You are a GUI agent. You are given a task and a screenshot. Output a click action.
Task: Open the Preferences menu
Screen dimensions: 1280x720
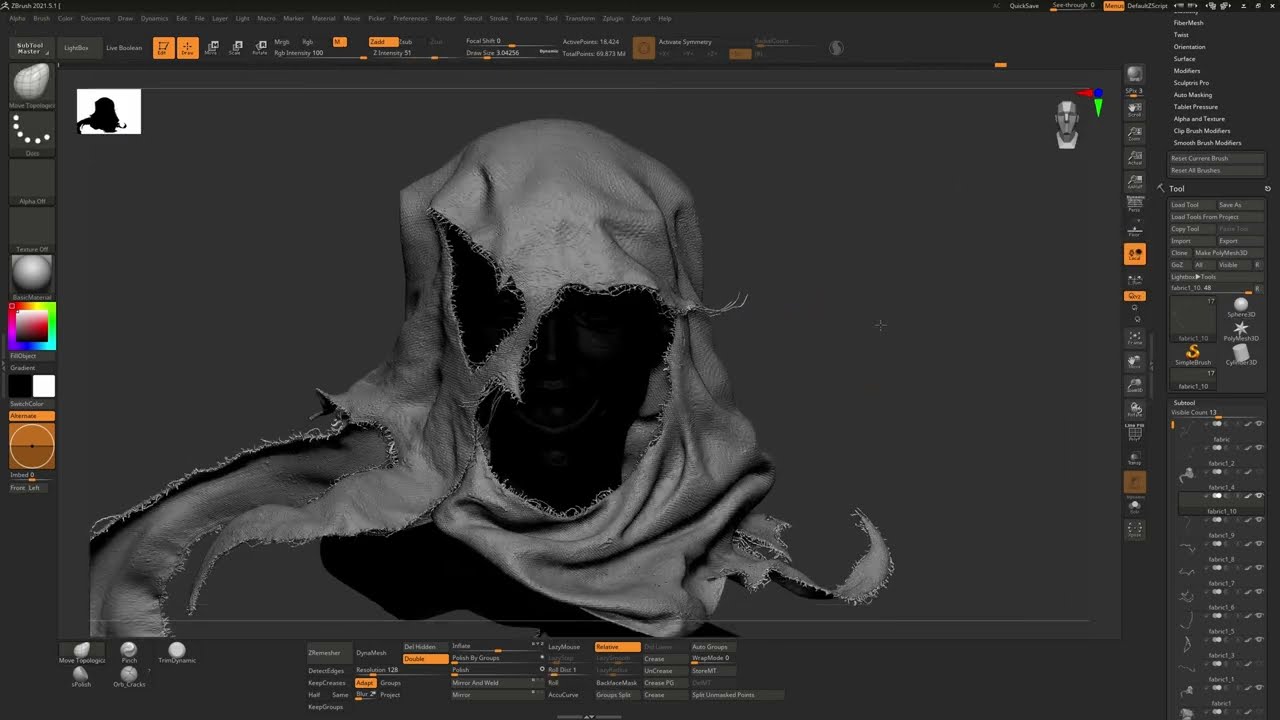coord(410,18)
